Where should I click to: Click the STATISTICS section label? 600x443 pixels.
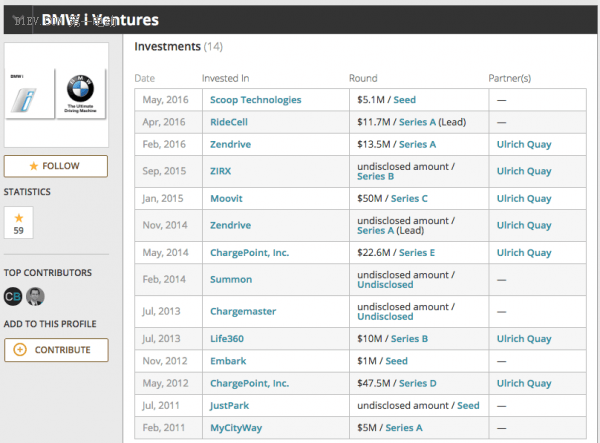[x=27, y=192]
